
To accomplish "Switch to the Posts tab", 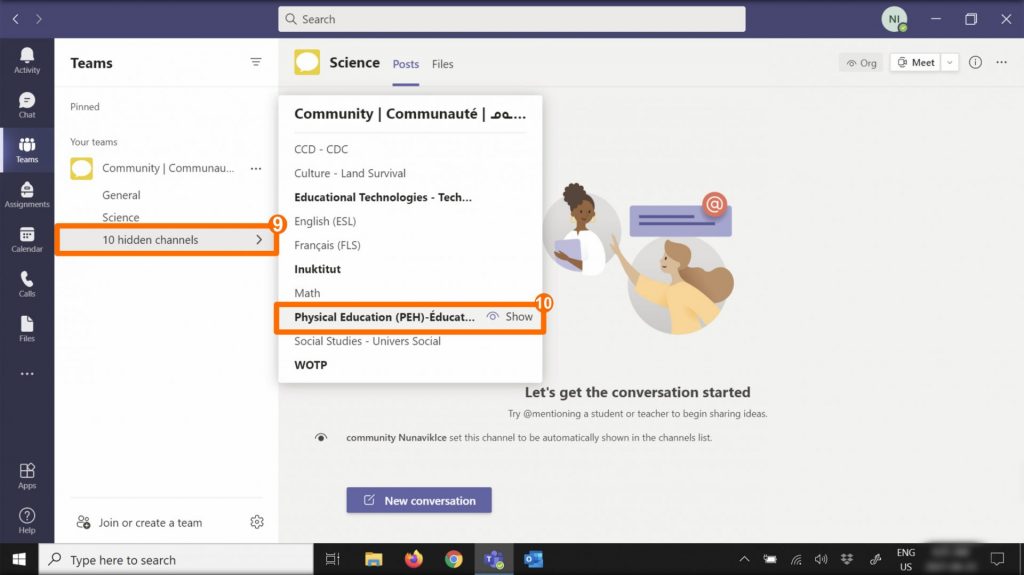I will (406, 64).
